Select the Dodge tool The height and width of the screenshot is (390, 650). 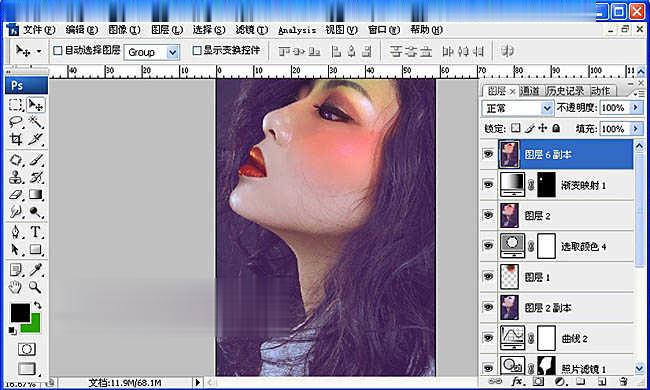pyautogui.click(x=36, y=212)
